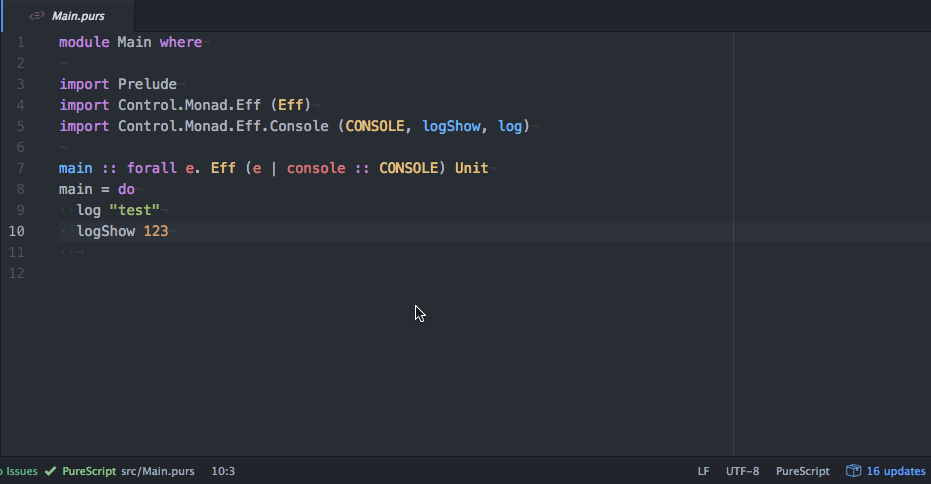931x484 pixels.
Task: Click the Unit type in main signature
Action: point(471,168)
